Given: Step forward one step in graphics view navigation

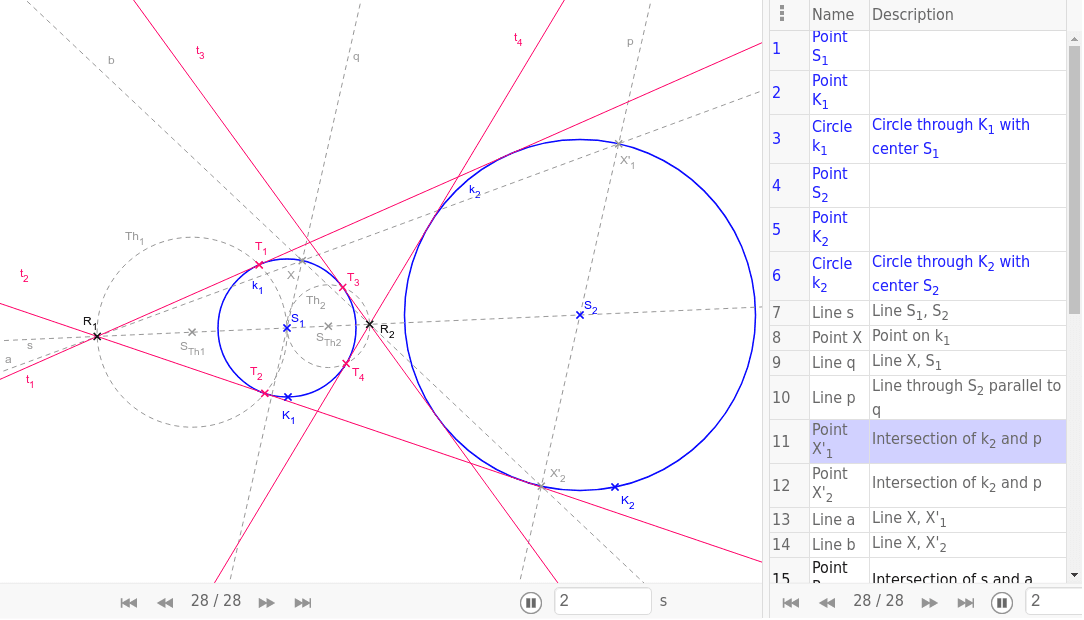Looking at the screenshot, I should [x=266, y=603].
